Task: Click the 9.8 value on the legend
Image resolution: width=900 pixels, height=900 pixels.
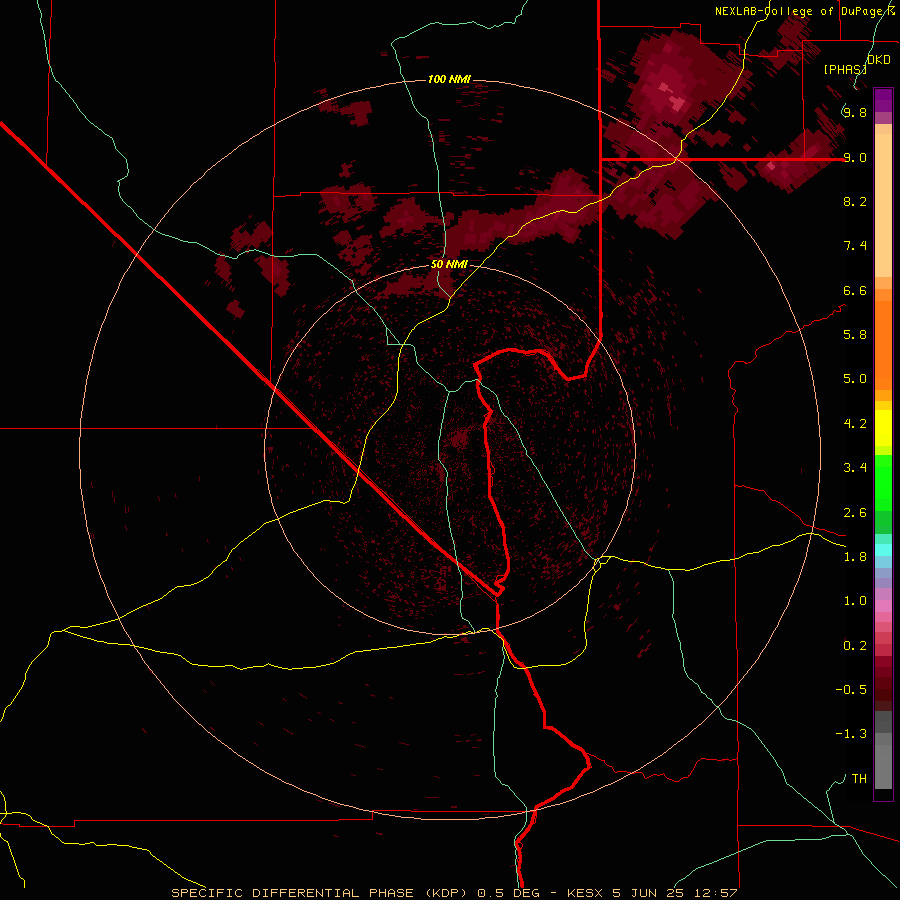Action: (x=855, y=112)
